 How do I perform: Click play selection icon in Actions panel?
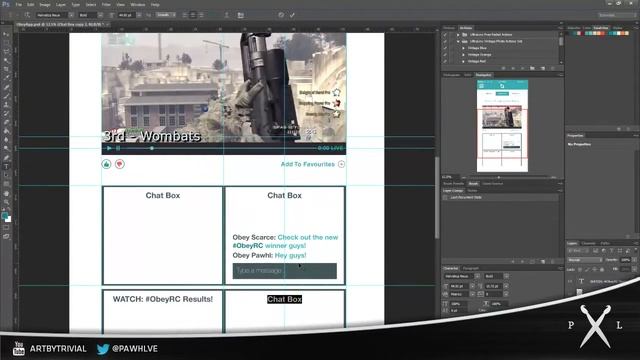tap(523, 68)
